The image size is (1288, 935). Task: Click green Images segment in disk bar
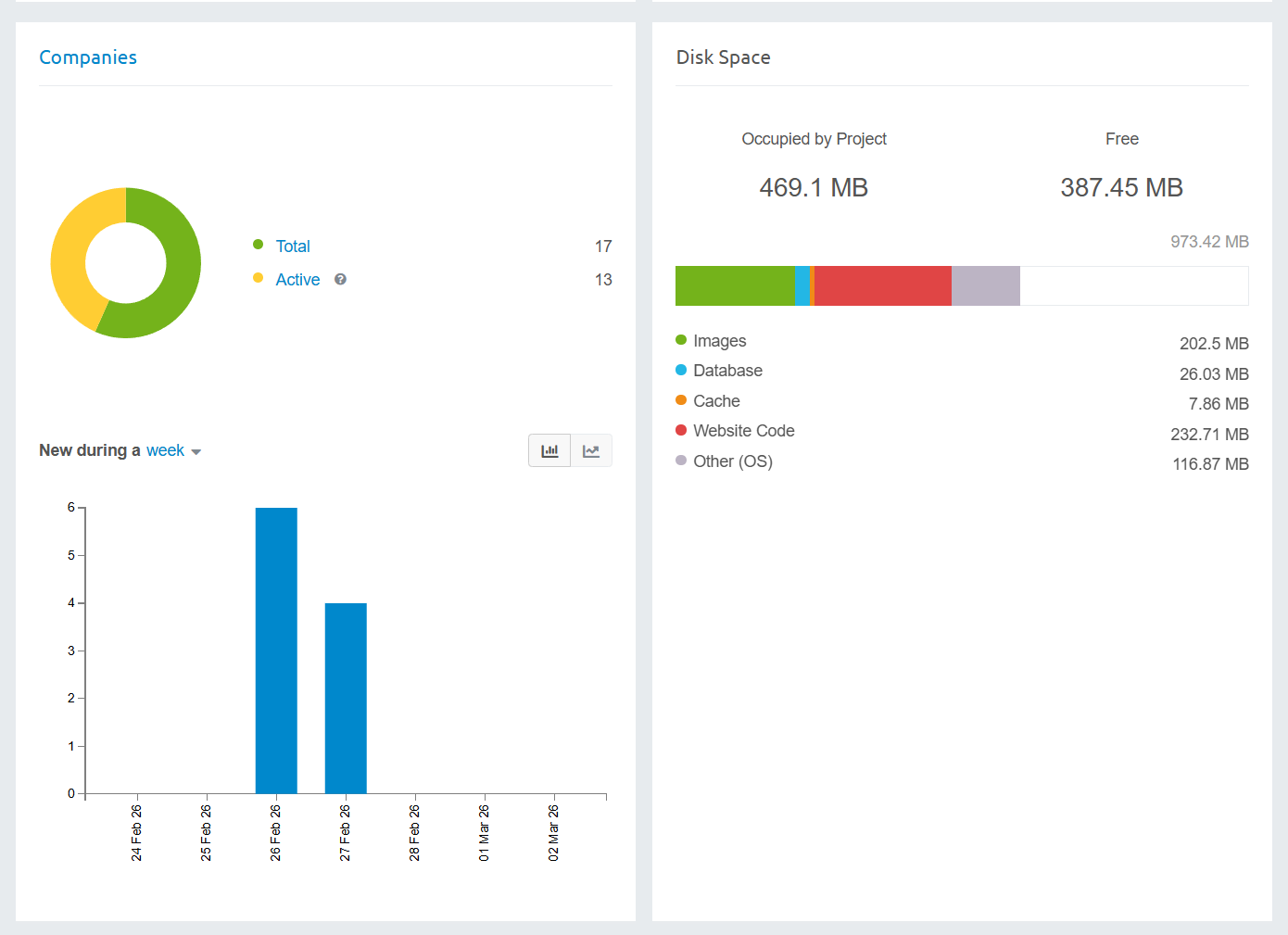(x=734, y=286)
